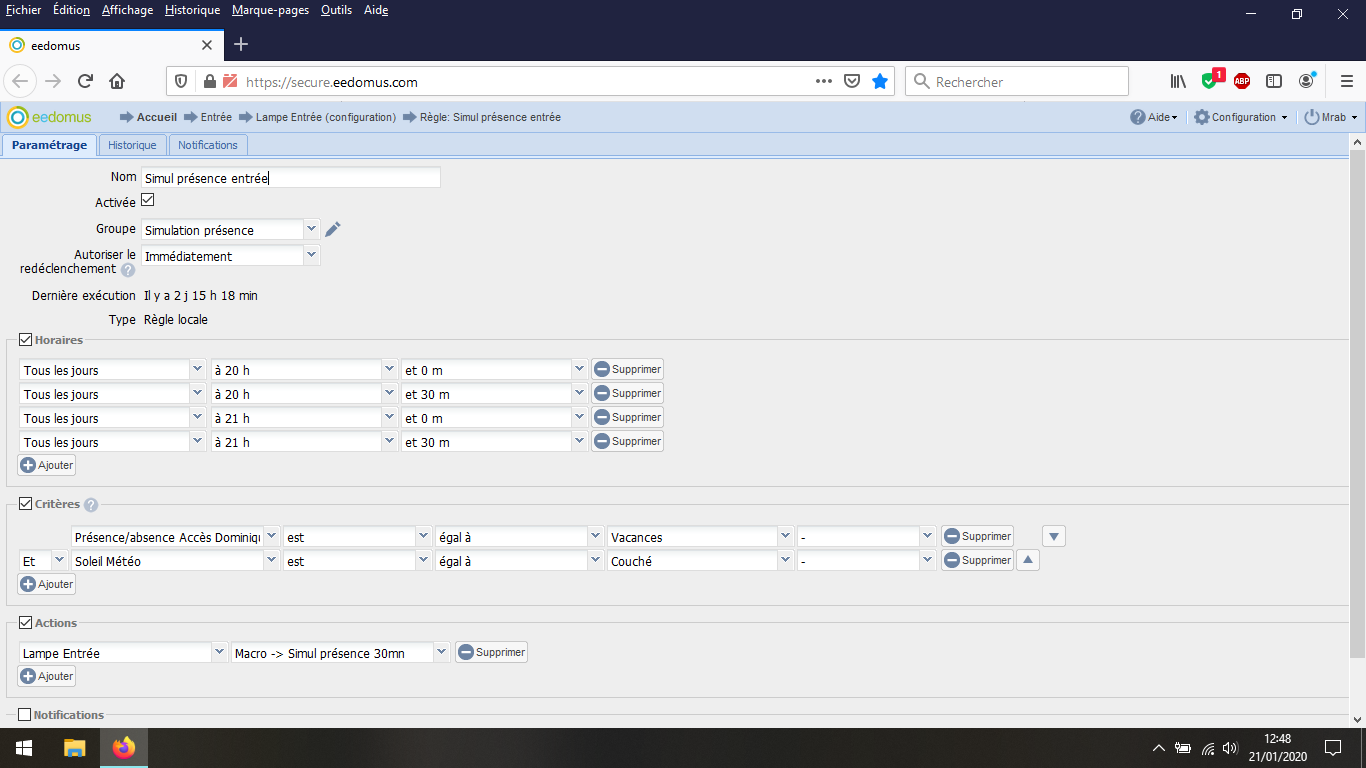Open a new browser tab with the plus icon

pos(241,45)
